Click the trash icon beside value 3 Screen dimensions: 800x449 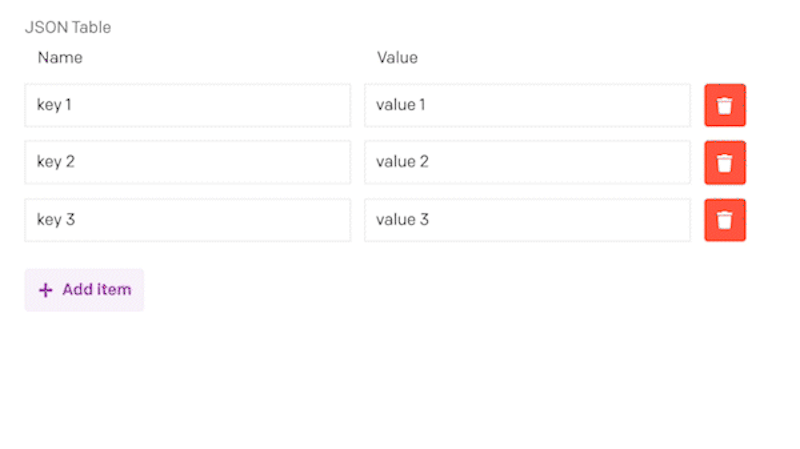(724, 220)
